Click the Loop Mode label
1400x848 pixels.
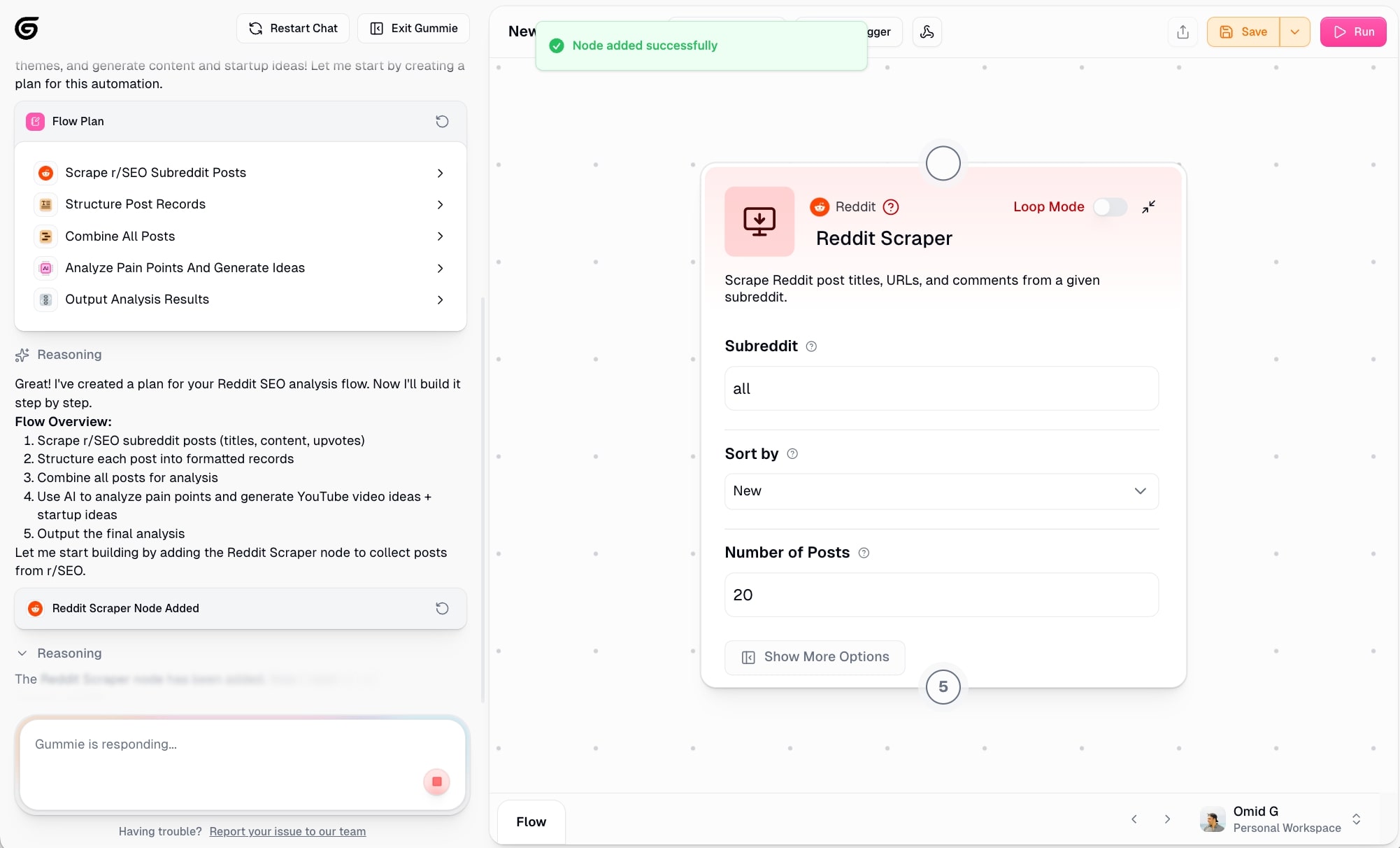[1048, 206]
